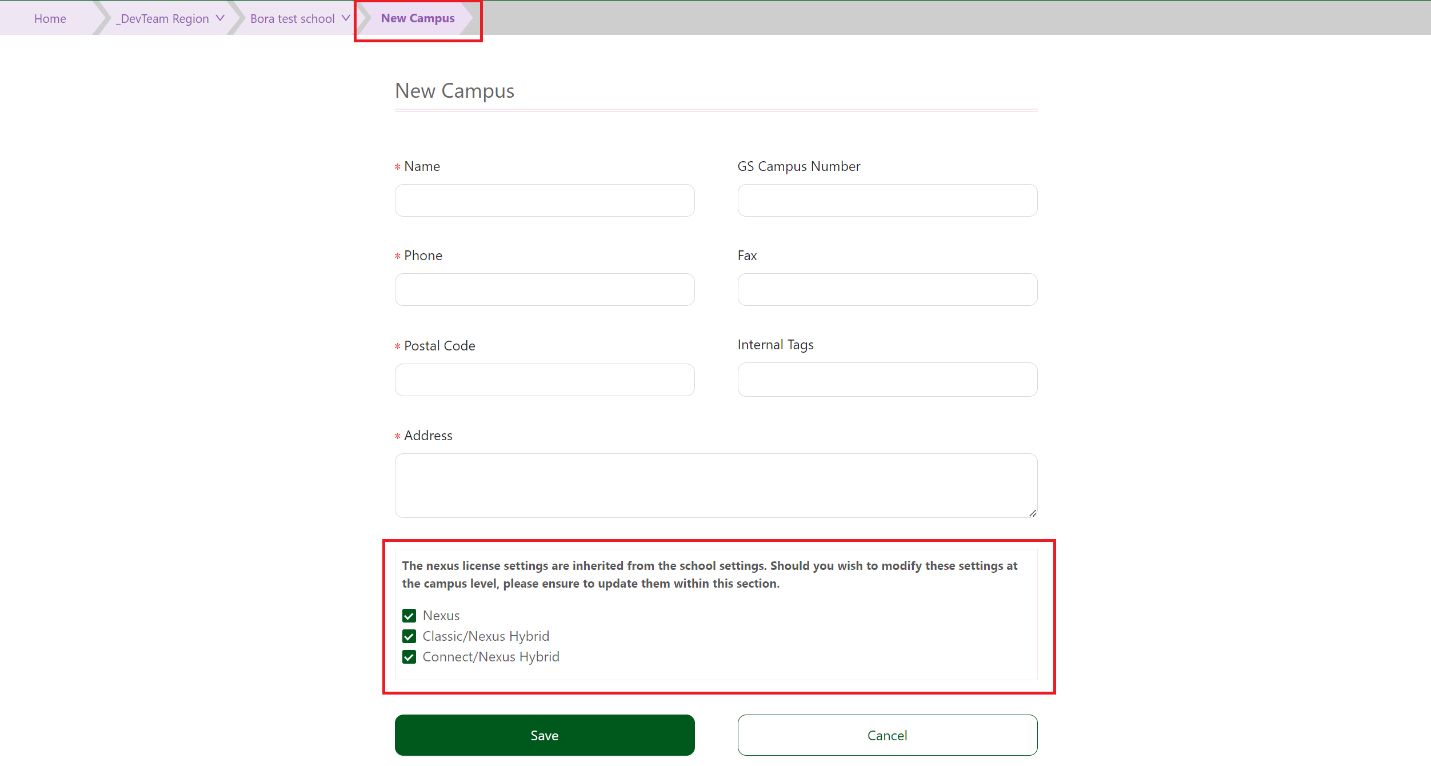Click the New Campus page heading
Screen dimensions: 1431x766
(455, 91)
